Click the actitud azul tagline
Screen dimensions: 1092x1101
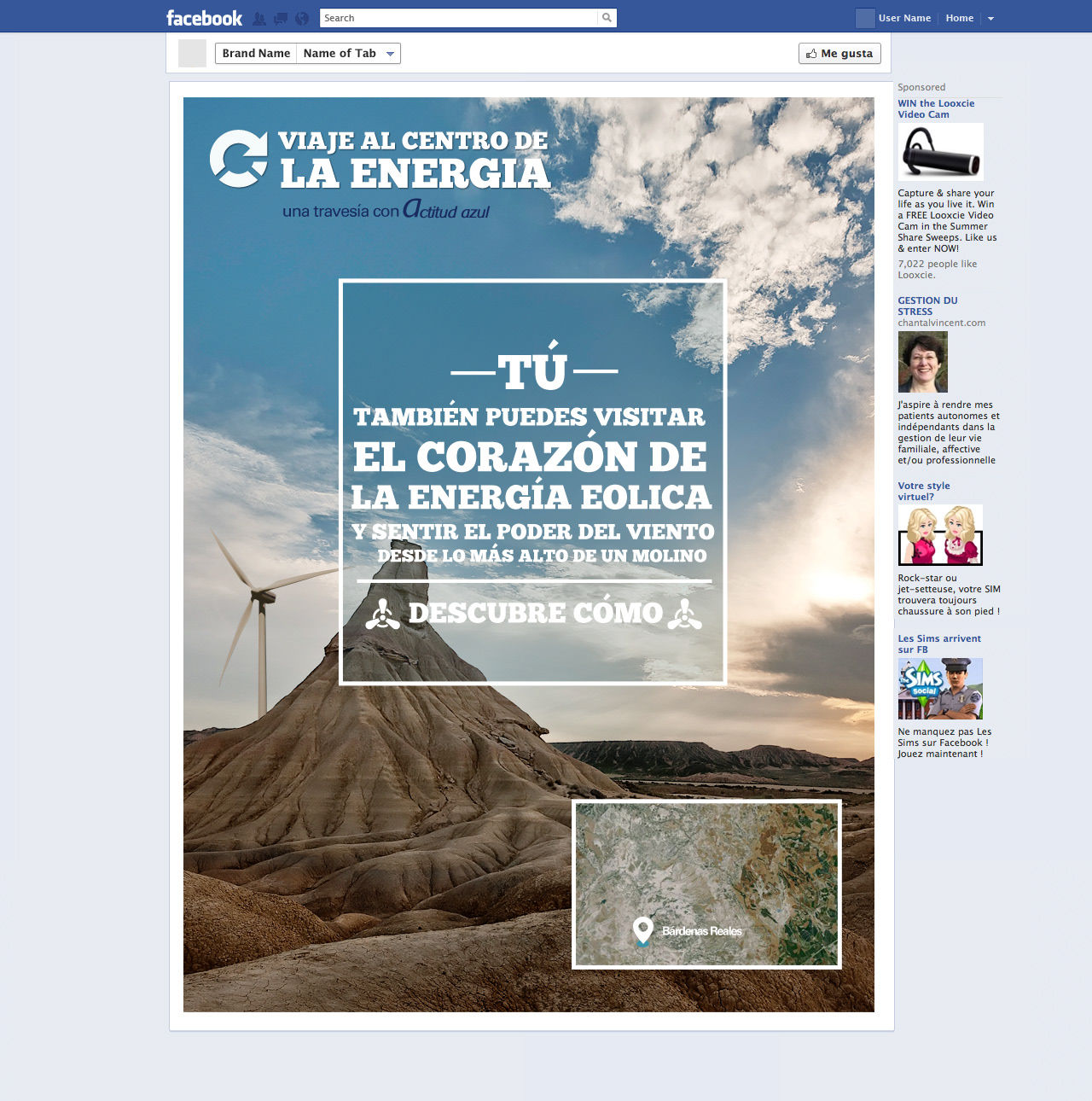[386, 209]
